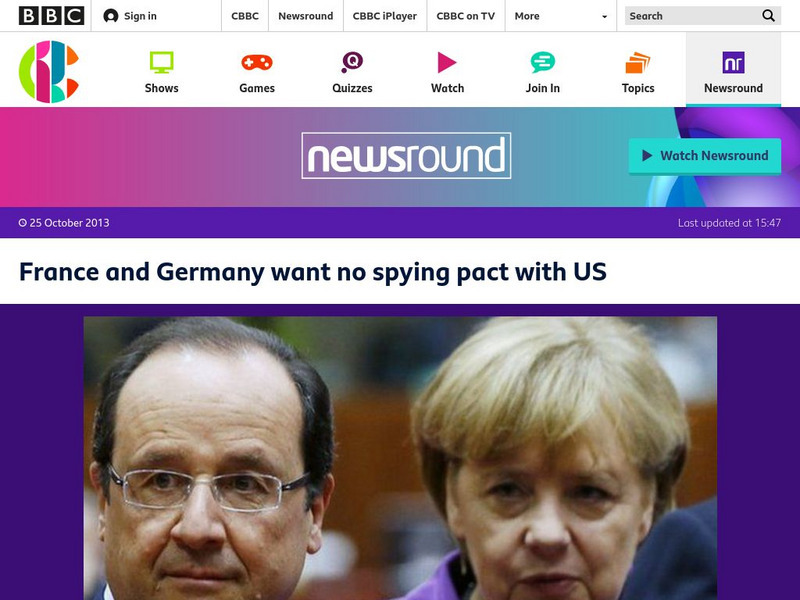800x600 pixels.
Task: Expand the More dropdown menu
Action: pyautogui.click(x=561, y=16)
